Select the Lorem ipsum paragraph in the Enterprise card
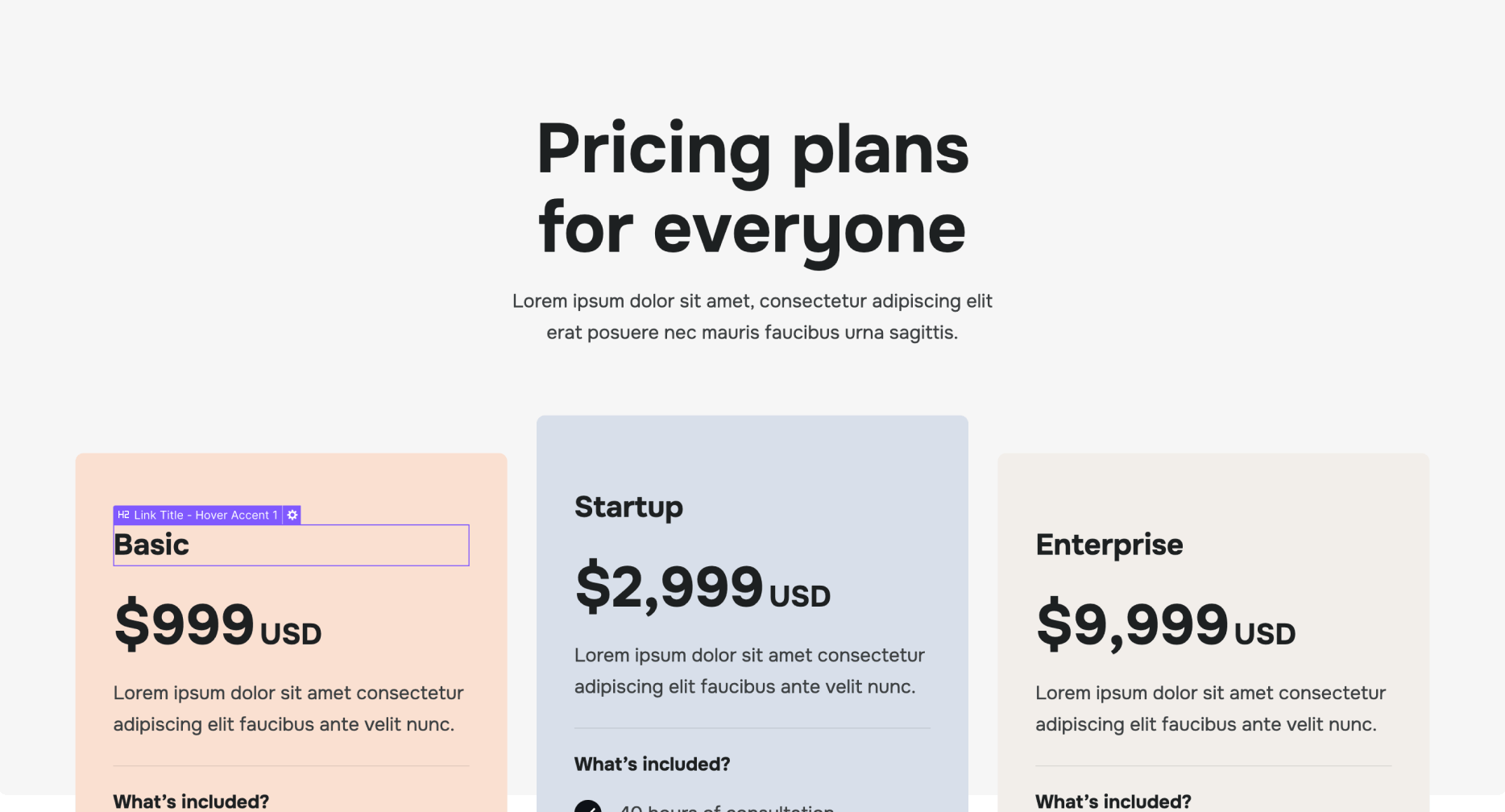Viewport: 1505px width, 812px height. tap(1210, 708)
